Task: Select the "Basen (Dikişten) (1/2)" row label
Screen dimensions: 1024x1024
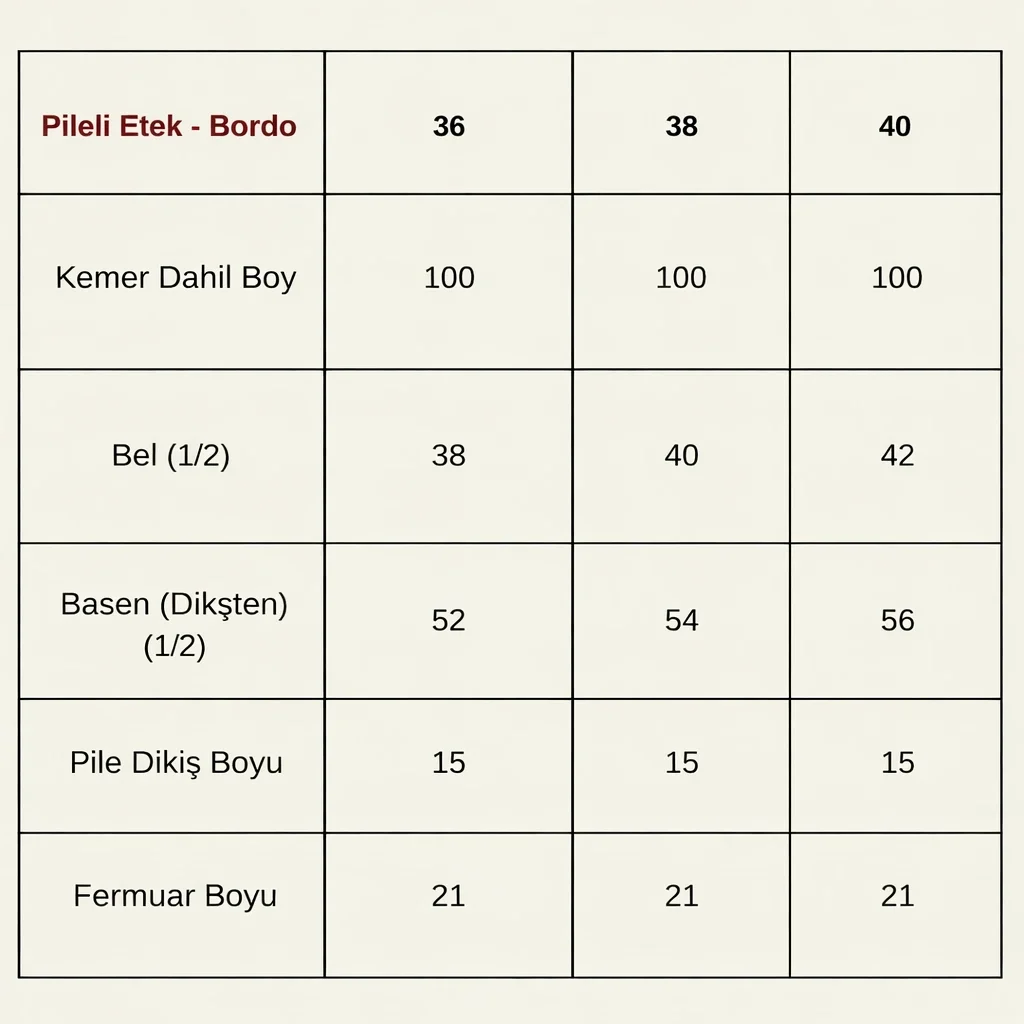Action: click(x=174, y=624)
